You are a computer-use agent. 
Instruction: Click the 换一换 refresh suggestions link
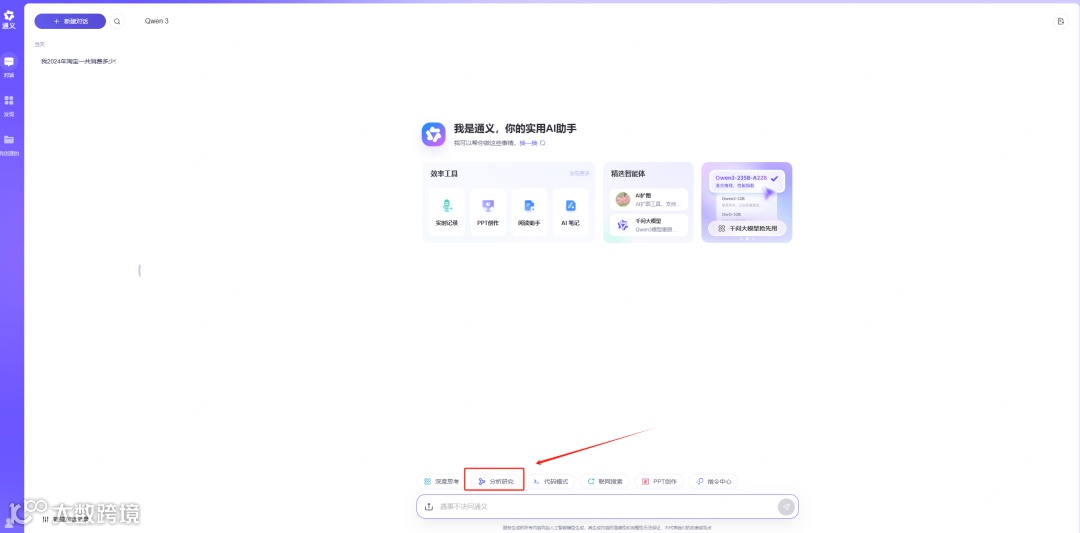coord(532,143)
